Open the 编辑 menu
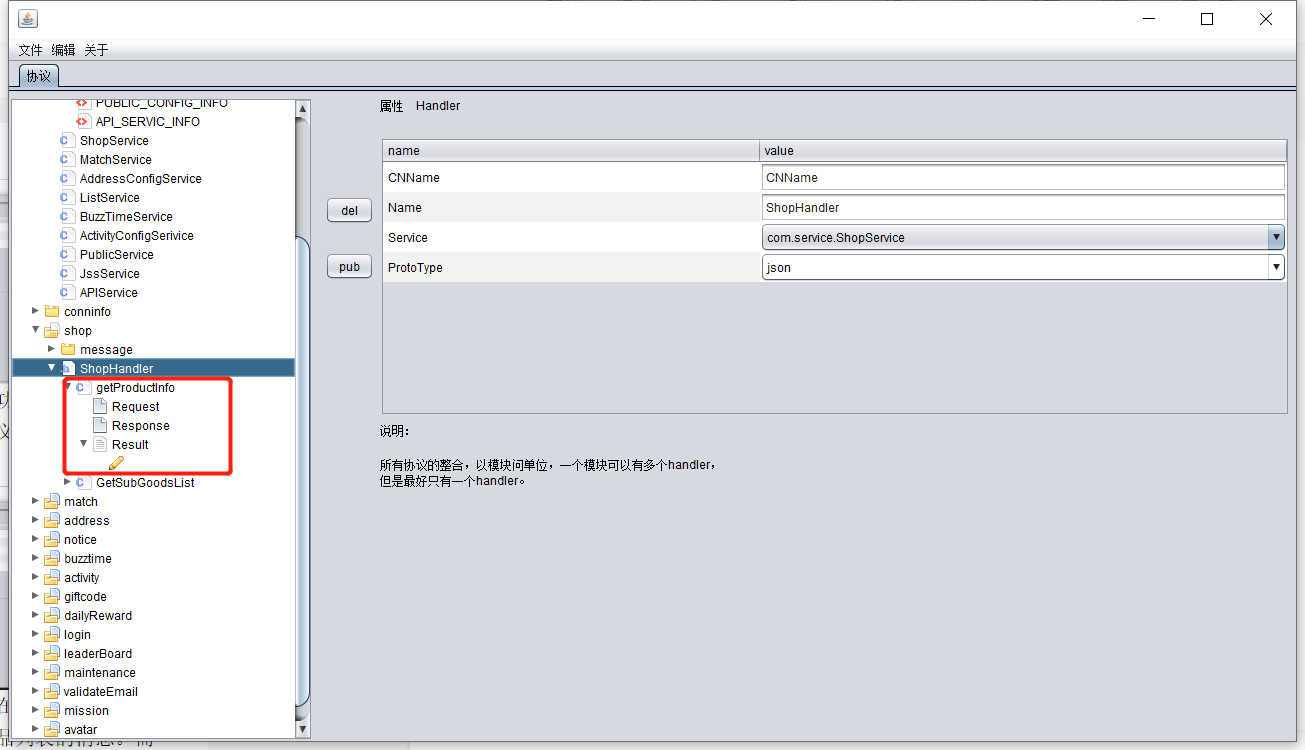 pos(64,50)
